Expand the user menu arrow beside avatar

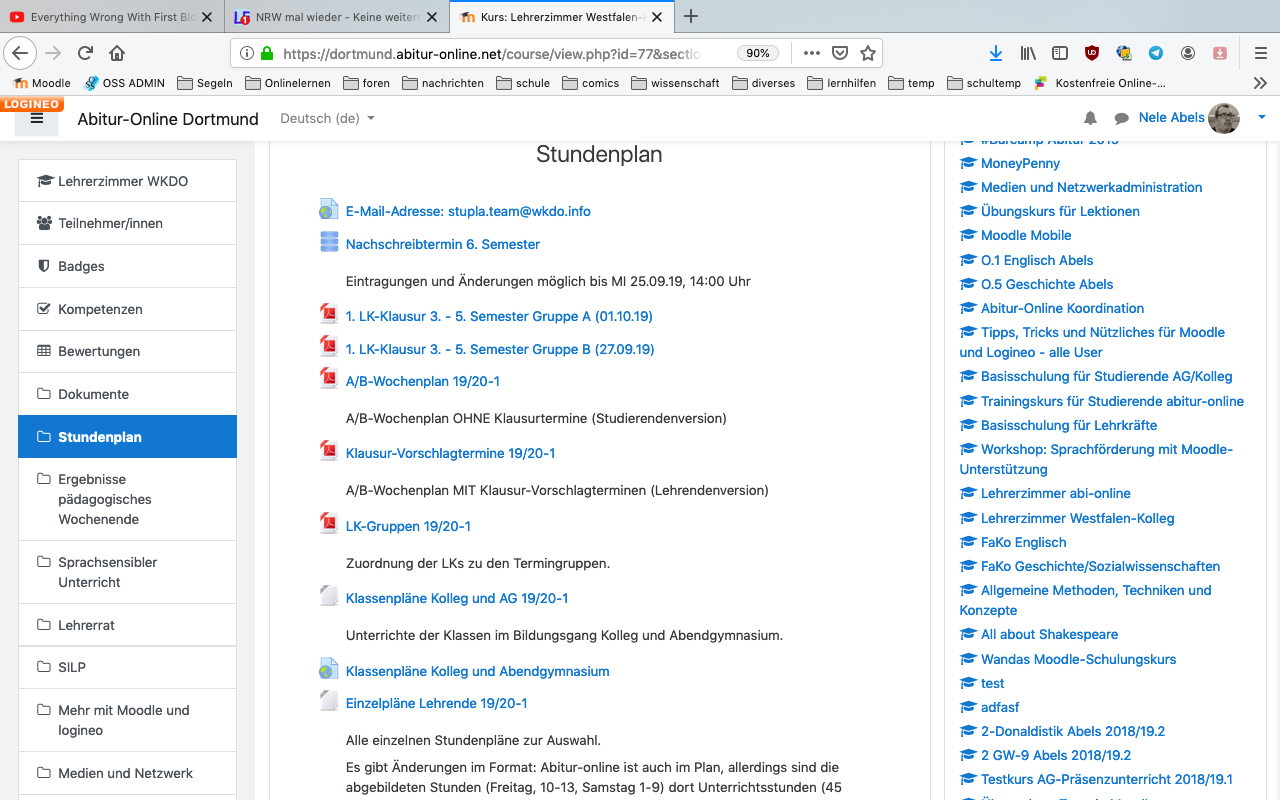pyautogui.click(x=1261, y=118)
